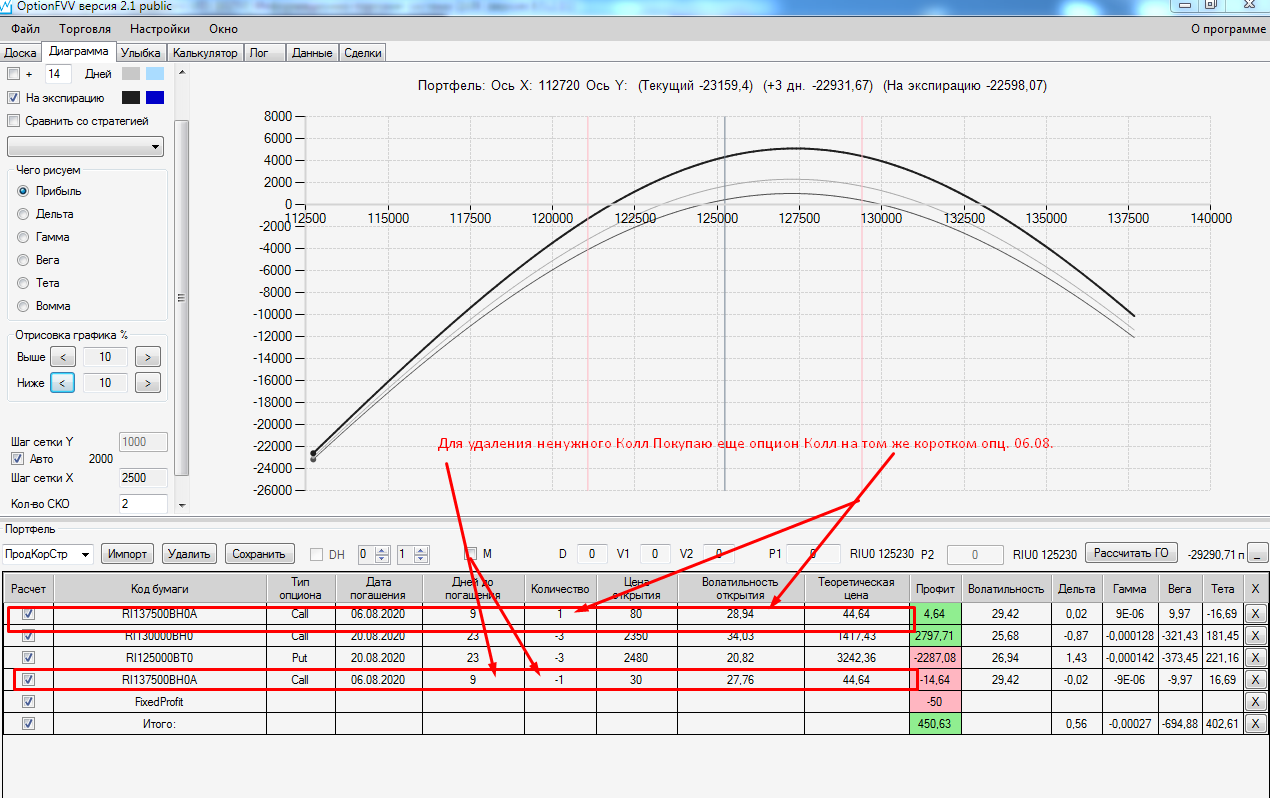This screenshot has width=1270, height=798.
Task: Decrease the Ниже cutoff with the left arrow
Action: click(62, 383)
